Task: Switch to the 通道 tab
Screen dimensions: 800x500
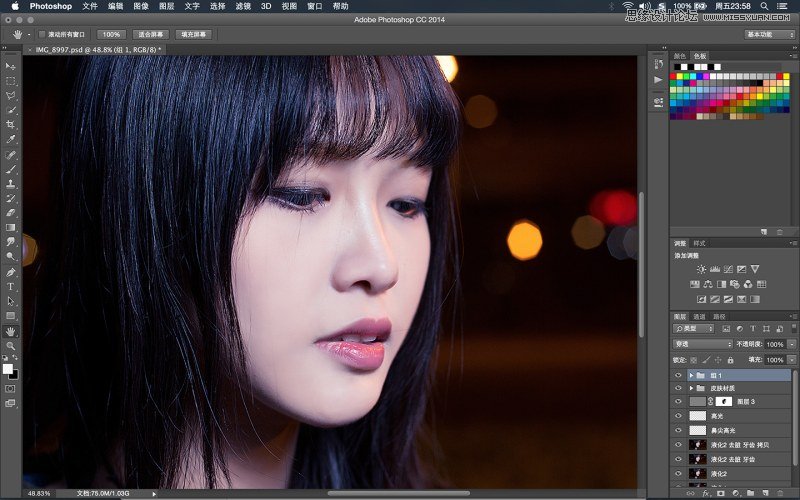Action: [699, 317]
